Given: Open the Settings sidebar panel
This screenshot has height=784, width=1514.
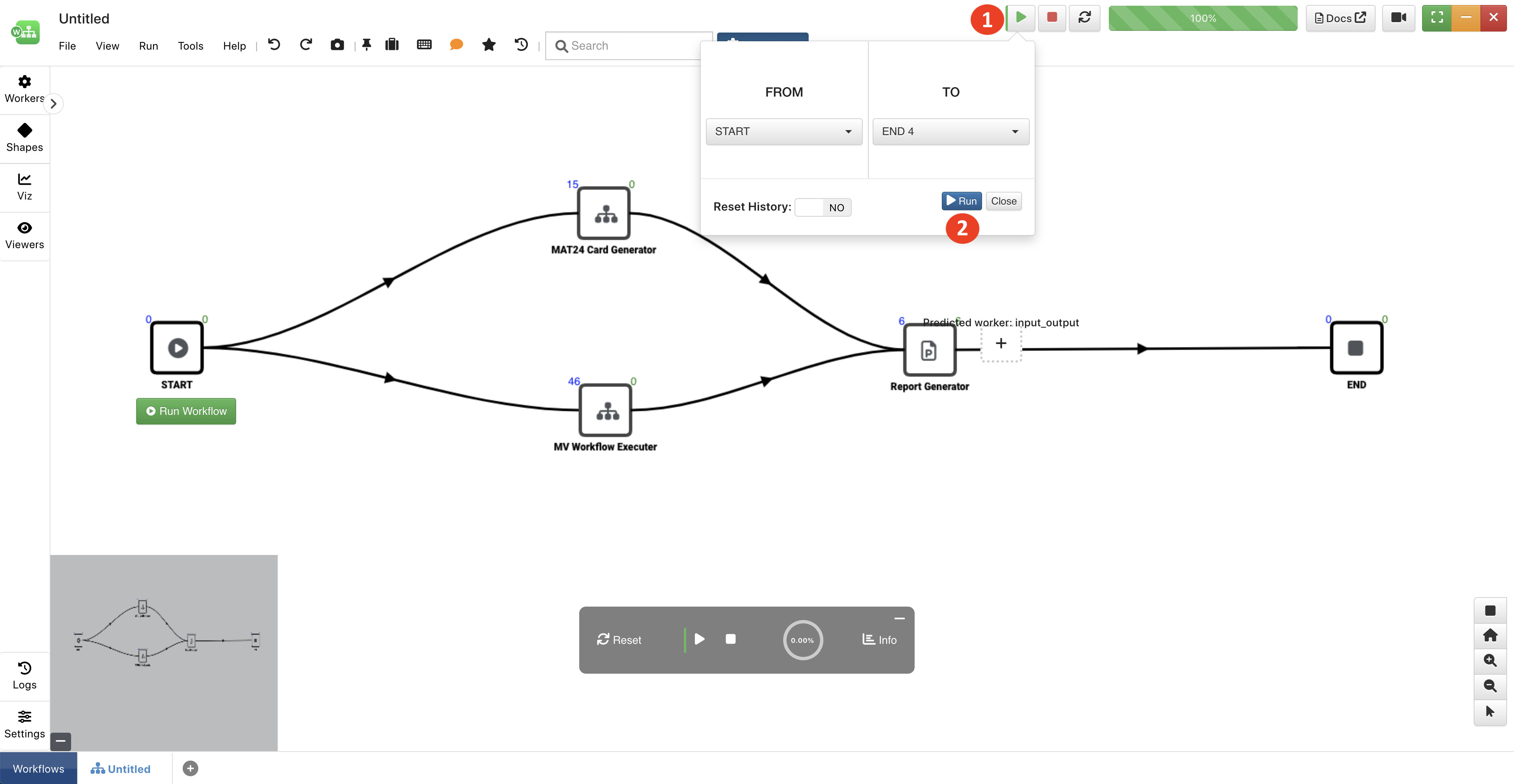Looking at the screenshot, I should pyautogui.click(x=25, y=725).
